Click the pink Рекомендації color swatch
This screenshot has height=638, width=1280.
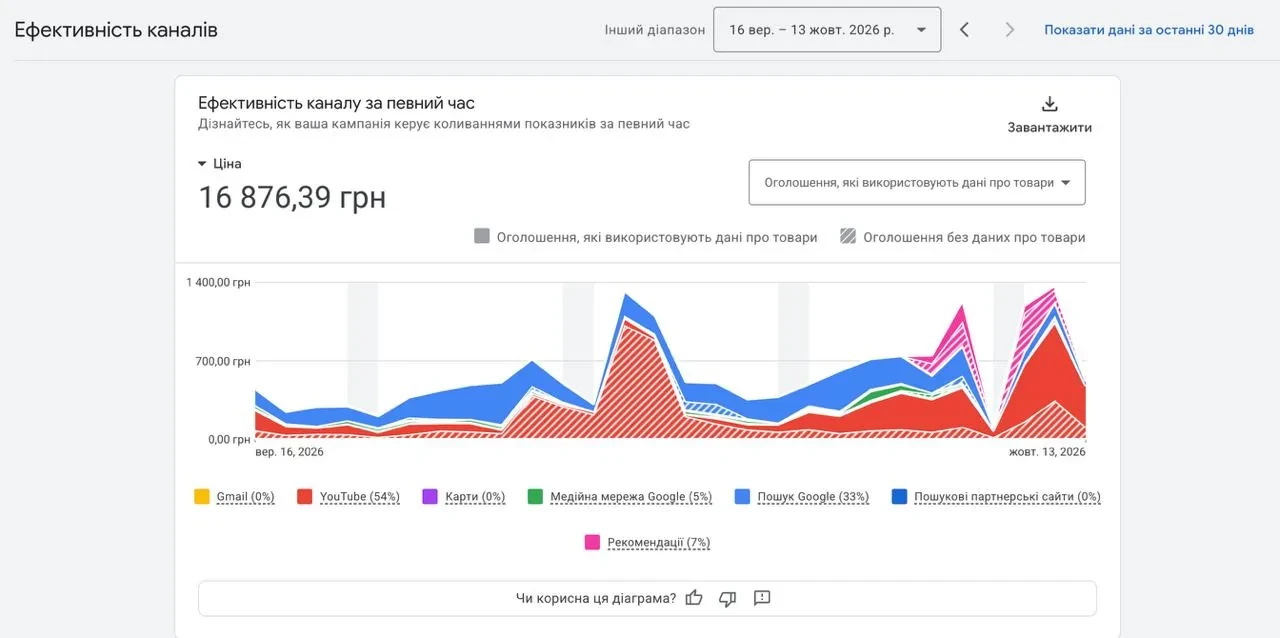coord(592,542)
